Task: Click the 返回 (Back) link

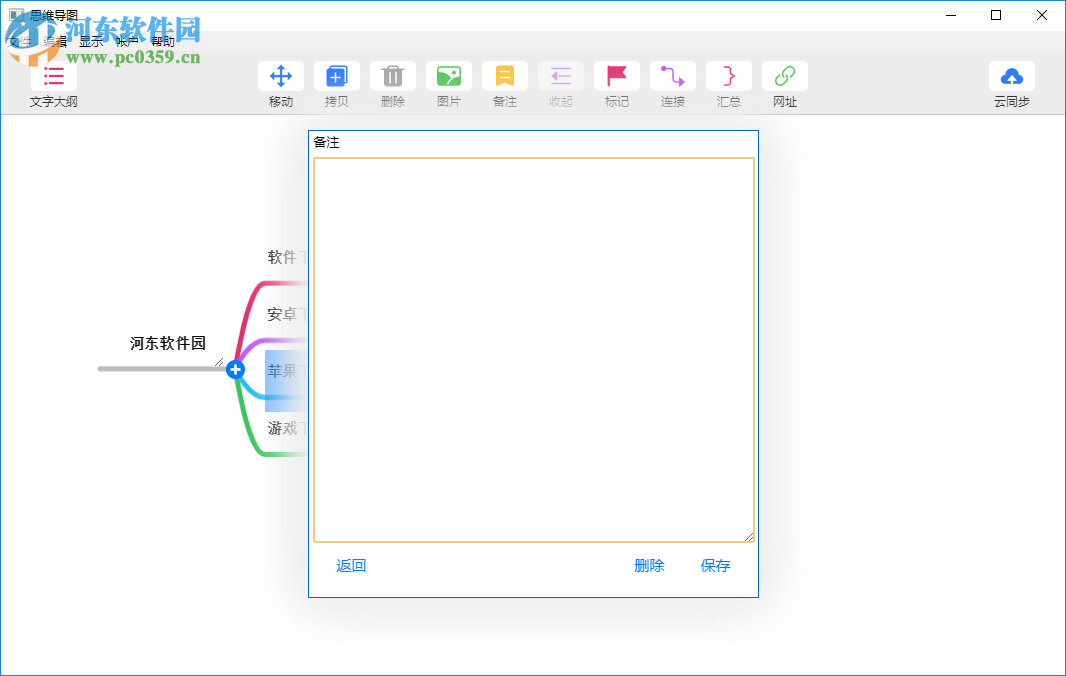Action: click(x=351, y=565)
